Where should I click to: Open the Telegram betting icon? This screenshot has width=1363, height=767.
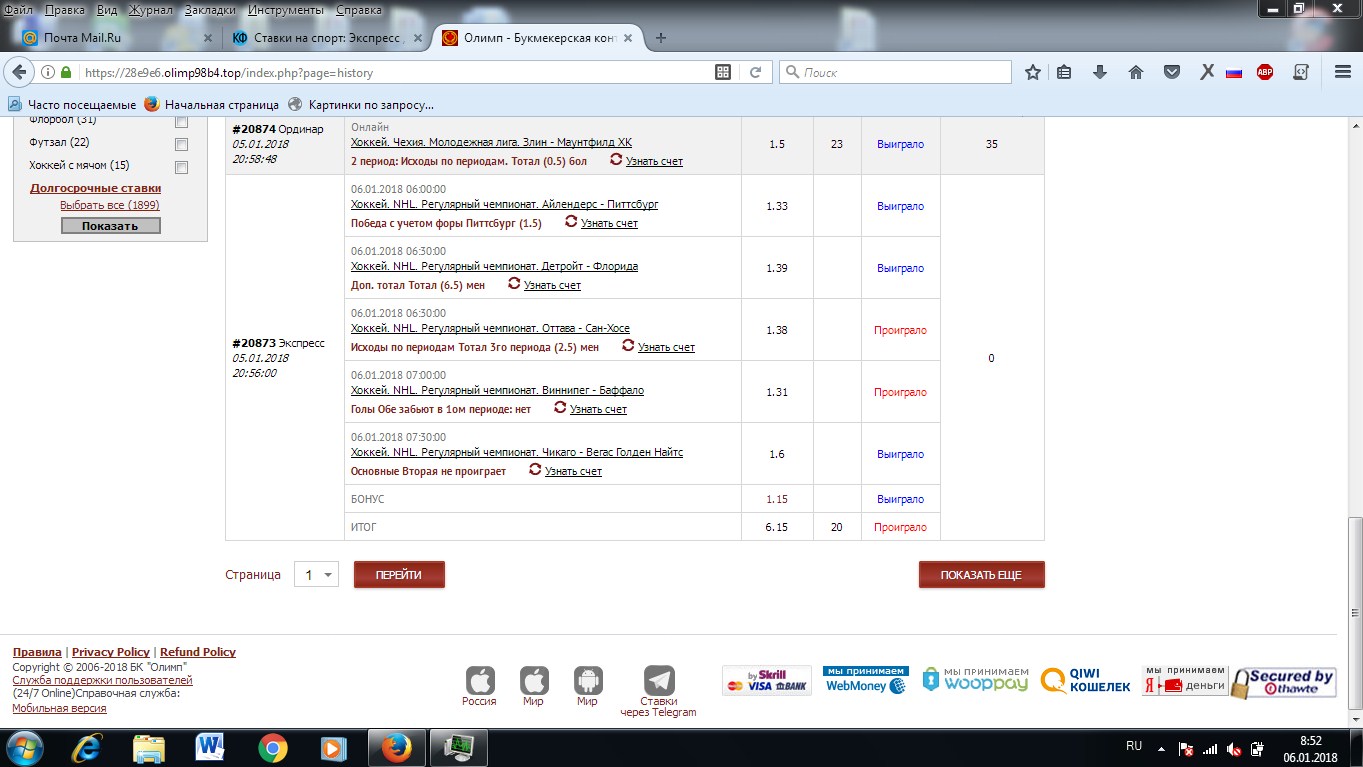coord(659,681)
